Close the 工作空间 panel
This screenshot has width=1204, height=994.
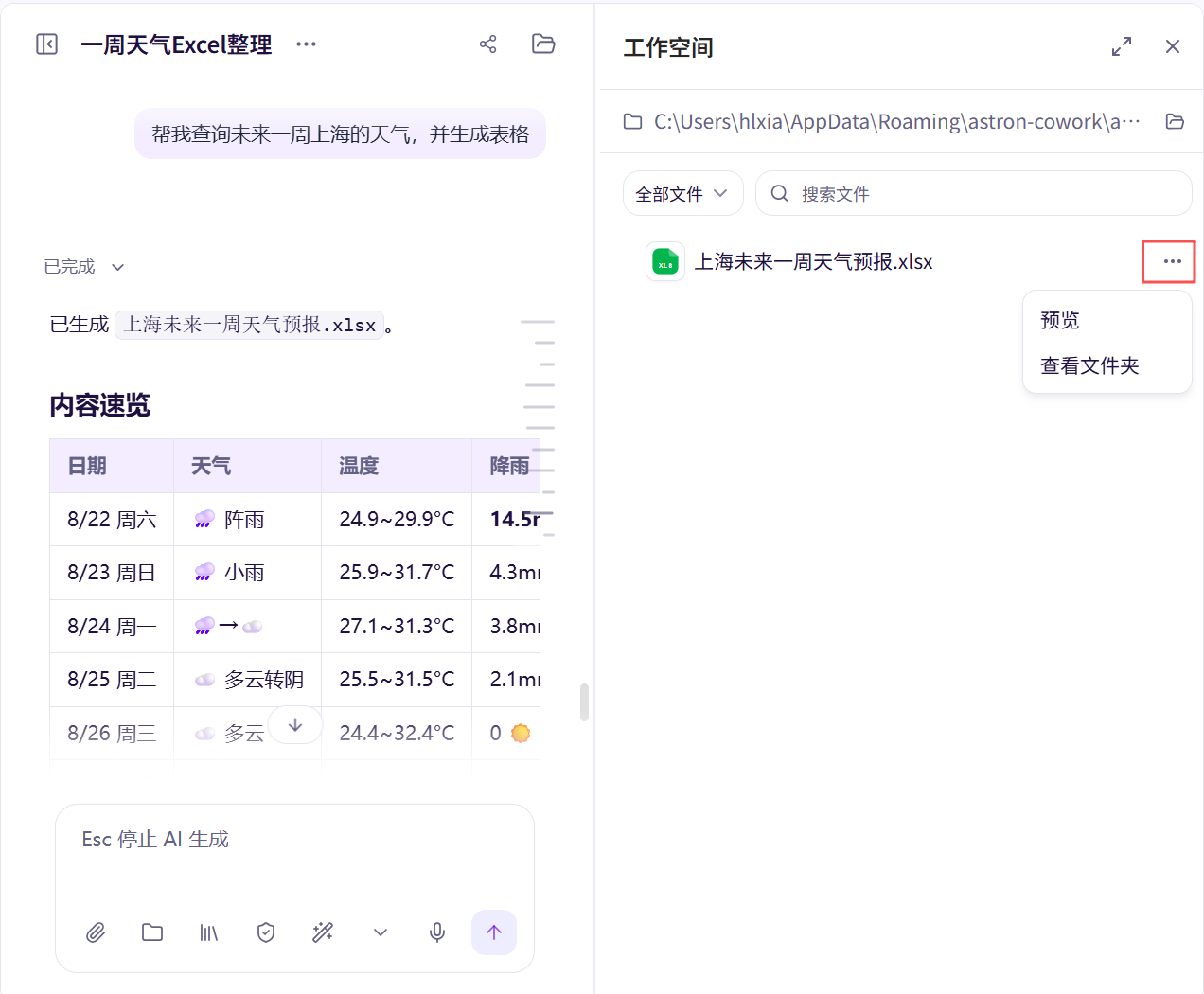tap(1173, 46)
